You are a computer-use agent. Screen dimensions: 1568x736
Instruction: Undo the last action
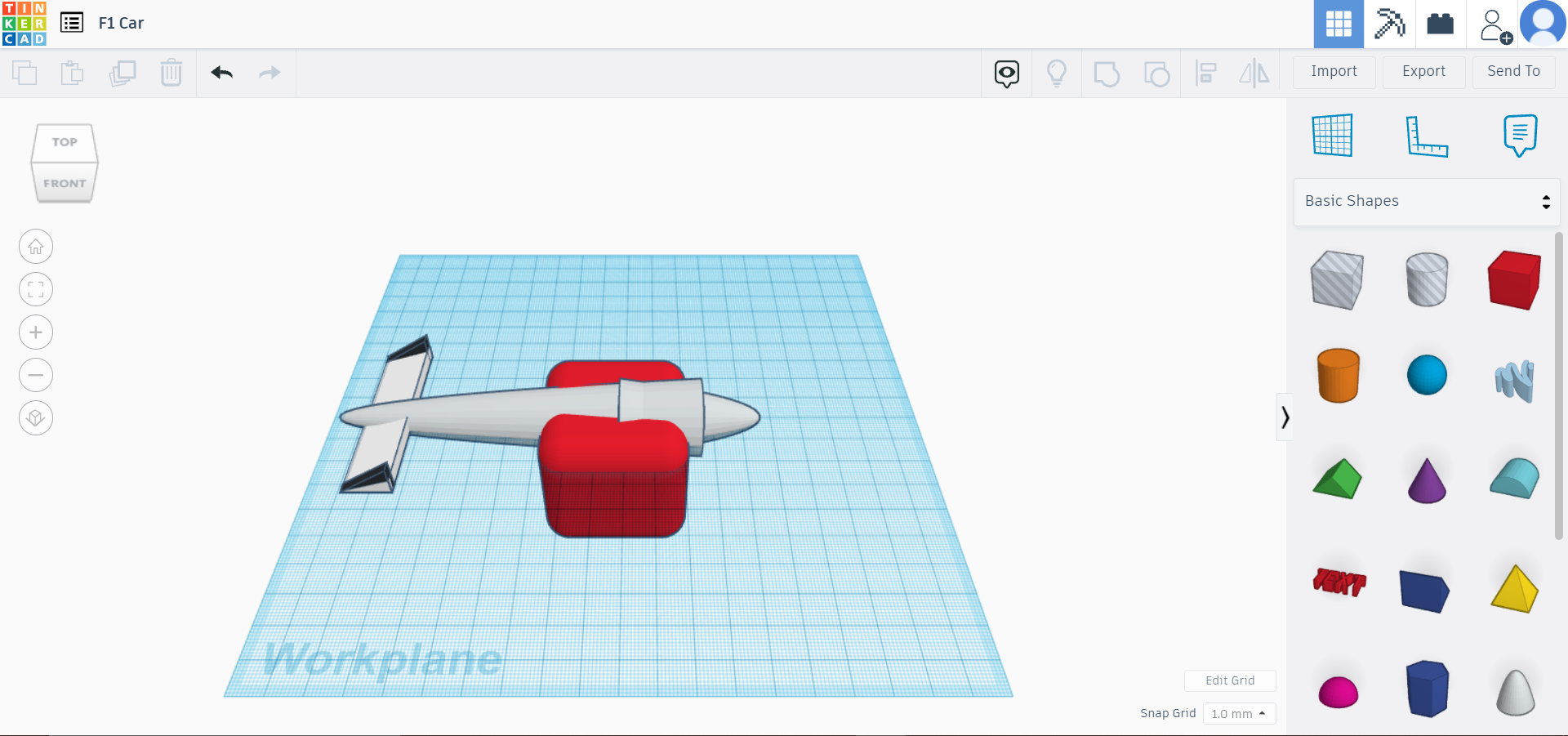(222, 73)
